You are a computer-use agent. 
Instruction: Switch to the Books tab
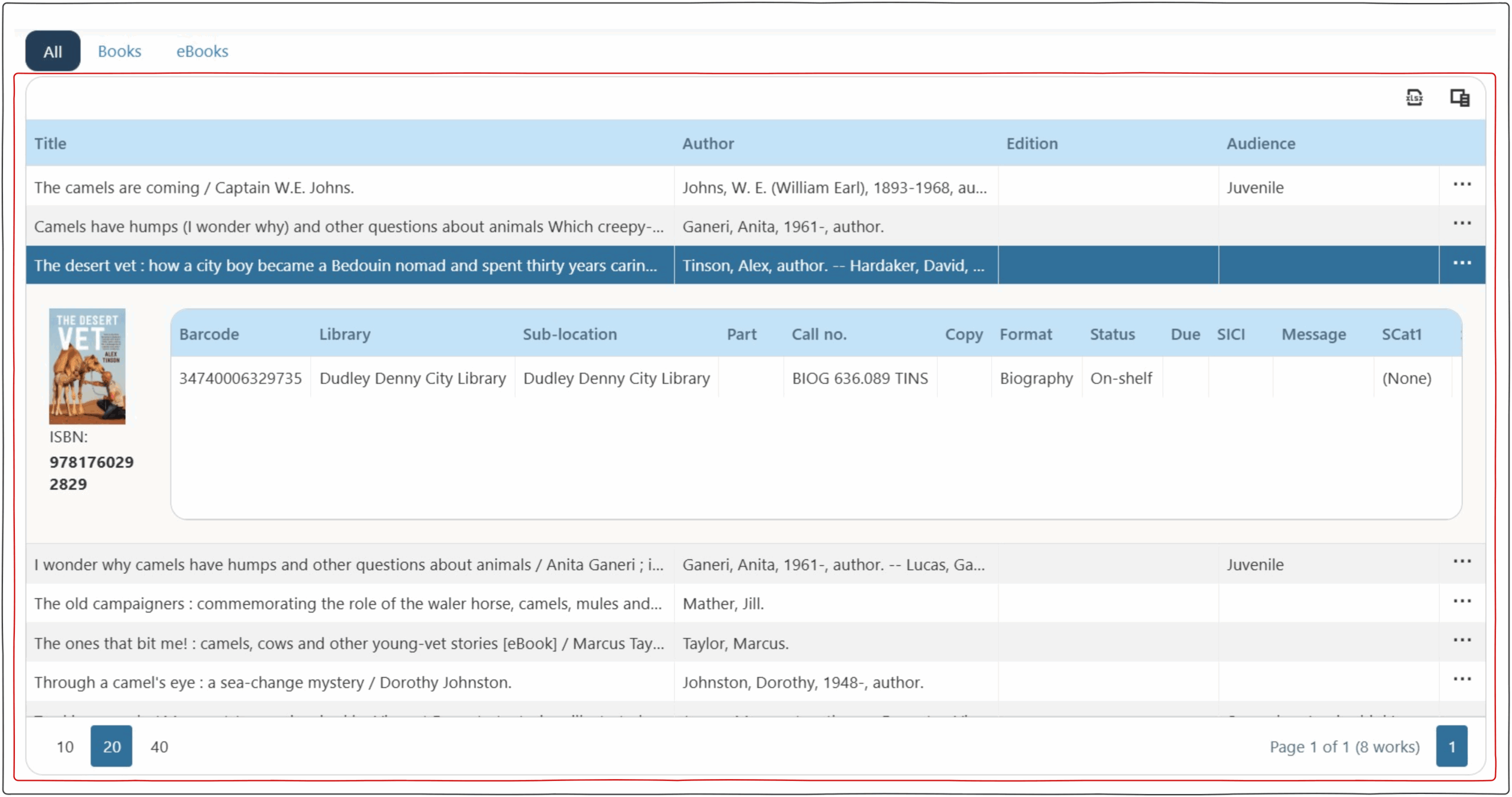coord(119,51)
